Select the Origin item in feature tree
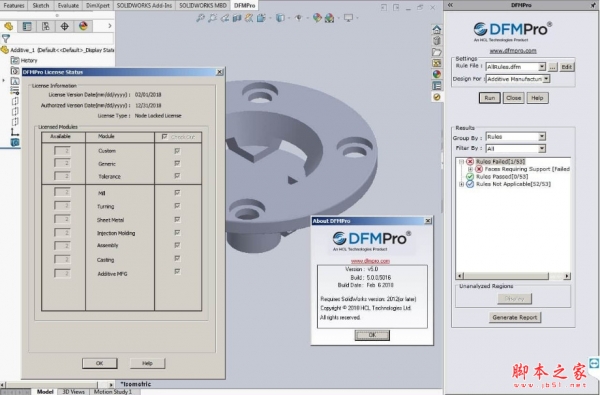Viewport: 600px width, 395px height. click(x=15, y=132)
